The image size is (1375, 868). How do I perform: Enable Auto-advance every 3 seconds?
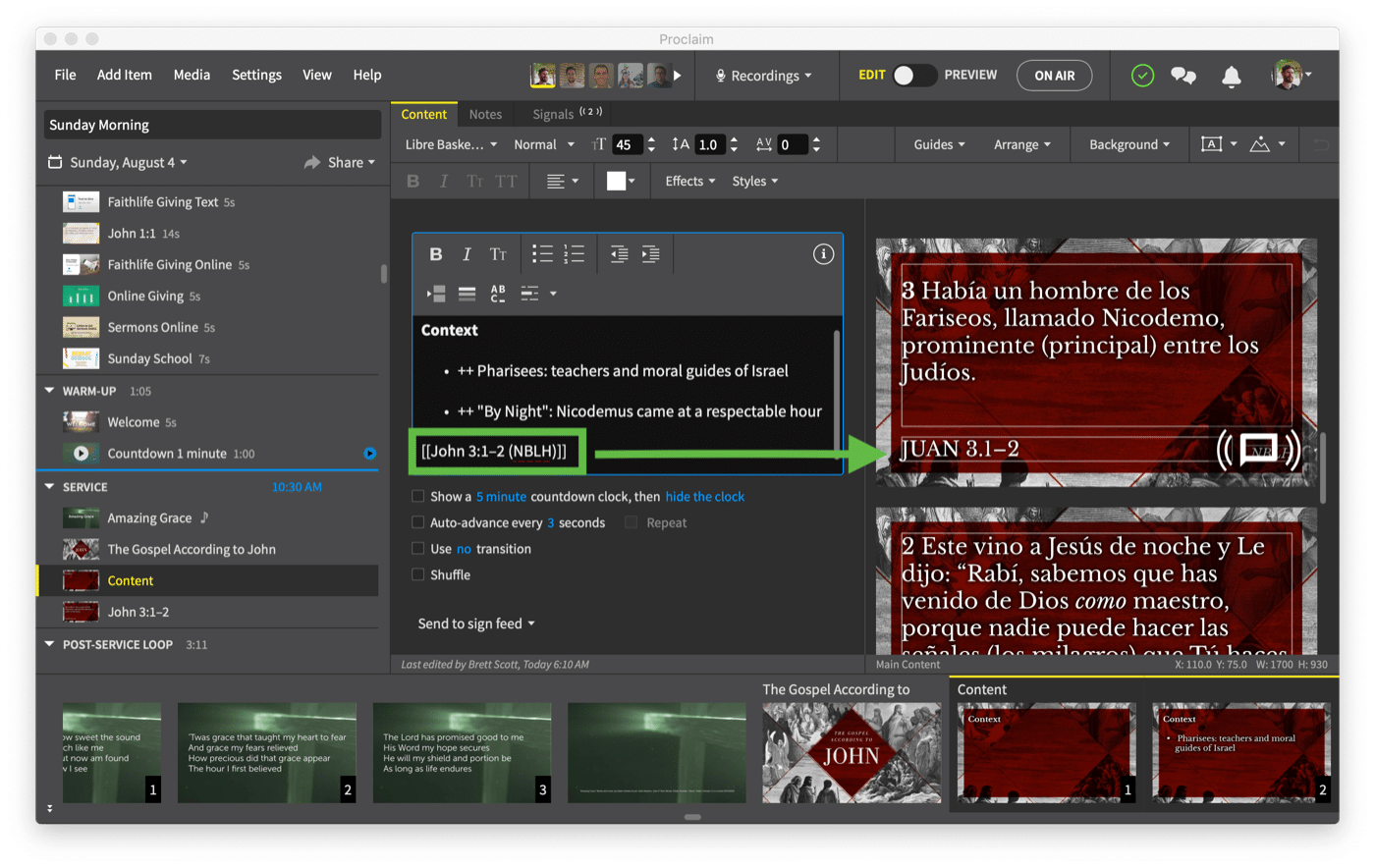click(x=418, y=522)
